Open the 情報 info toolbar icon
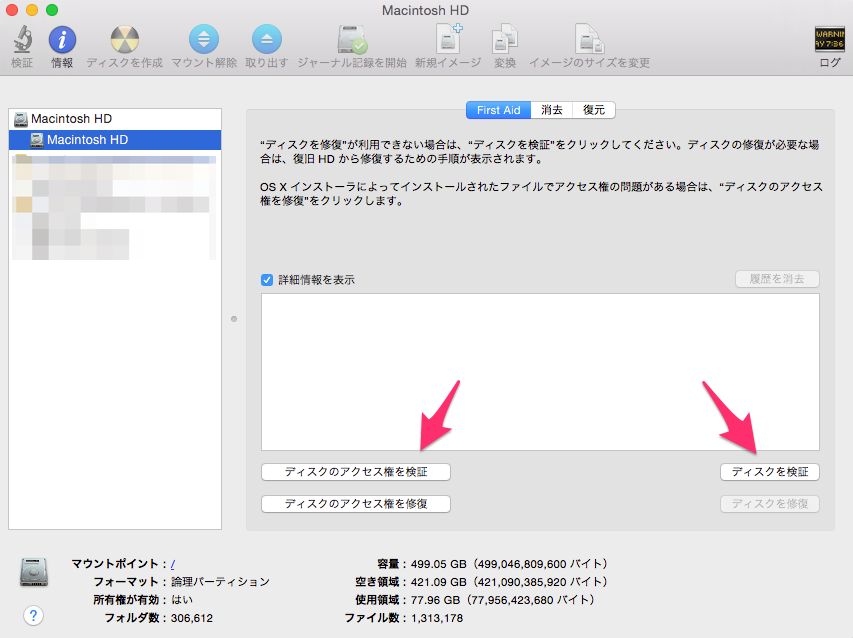The width and height of the screenshot is (853, 638). pos(62,40)
